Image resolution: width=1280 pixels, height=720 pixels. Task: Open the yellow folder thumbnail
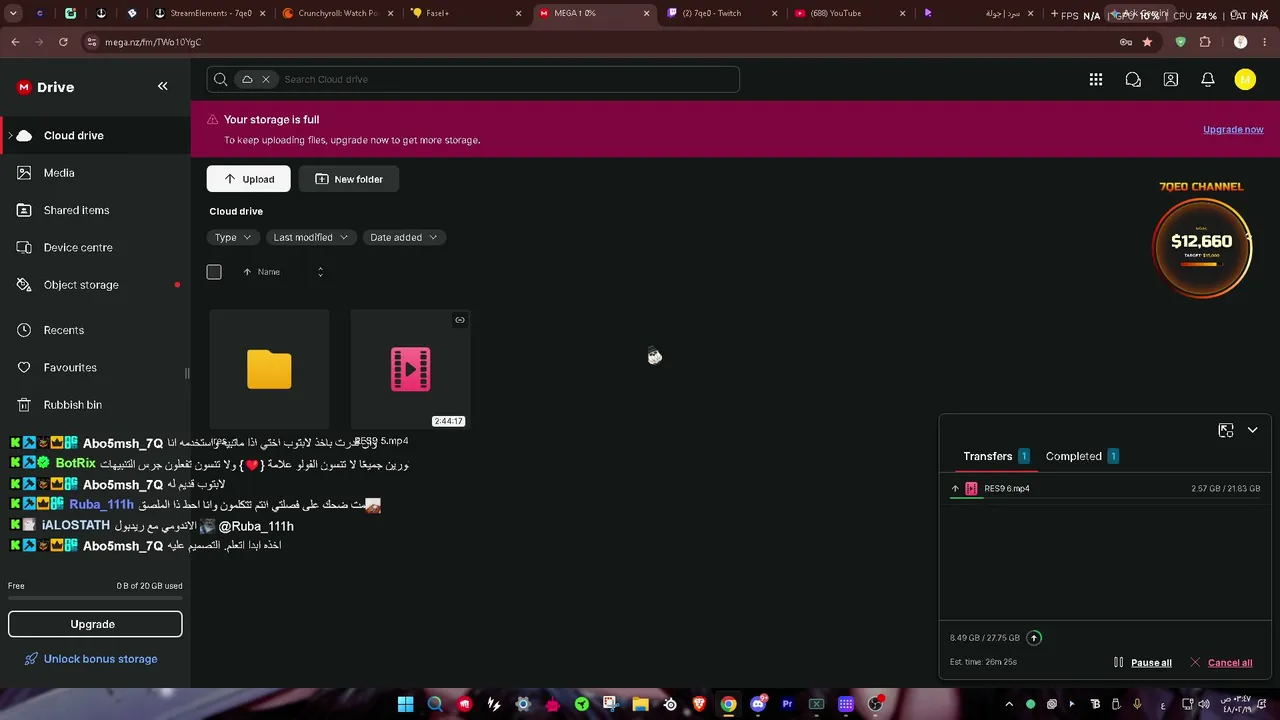(x=269, y=369)
